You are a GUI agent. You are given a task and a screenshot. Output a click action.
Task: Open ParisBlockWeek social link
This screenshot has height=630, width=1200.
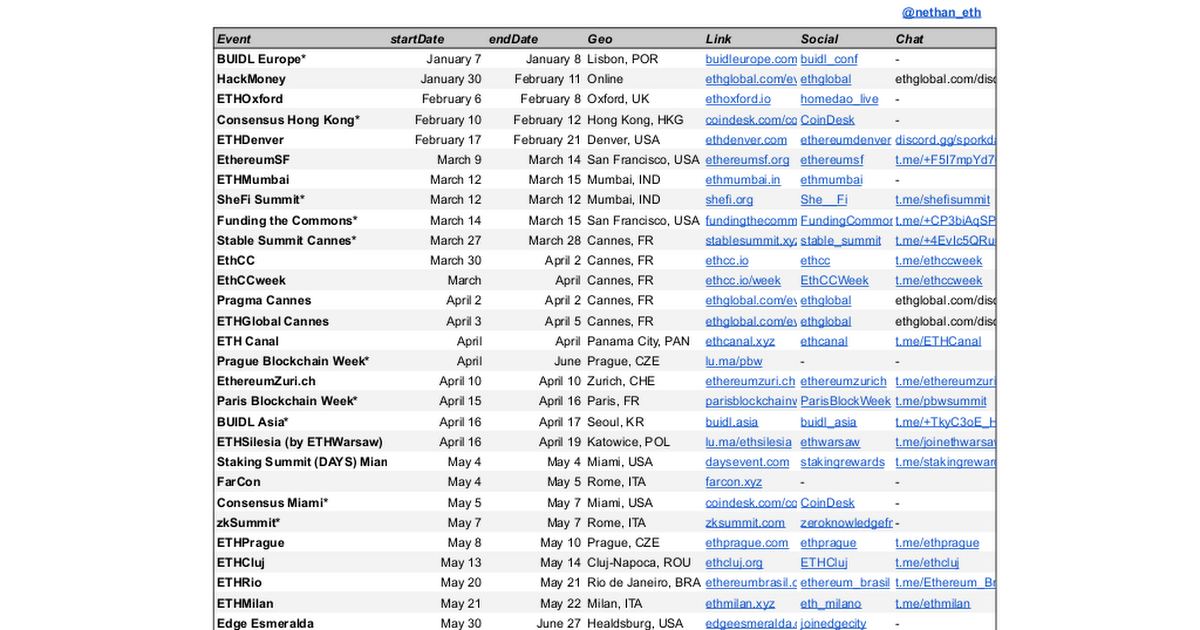click(845, 401)
